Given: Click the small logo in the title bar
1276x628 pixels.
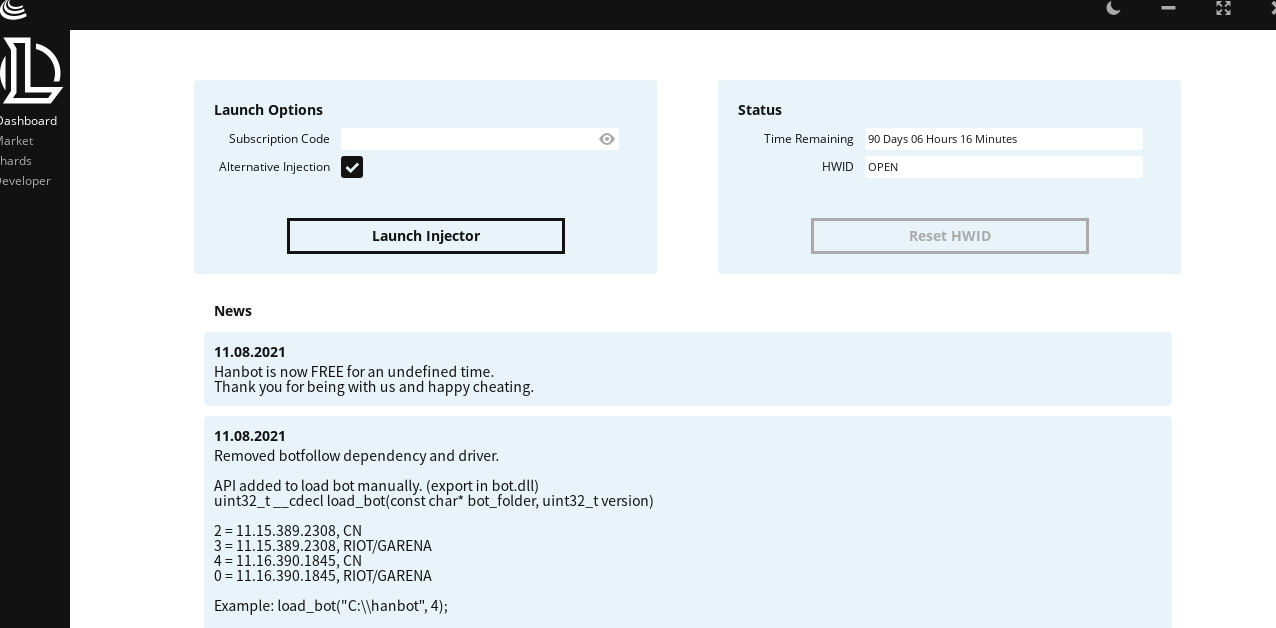Looking at the screenshot, I should [x=13, y=8].
